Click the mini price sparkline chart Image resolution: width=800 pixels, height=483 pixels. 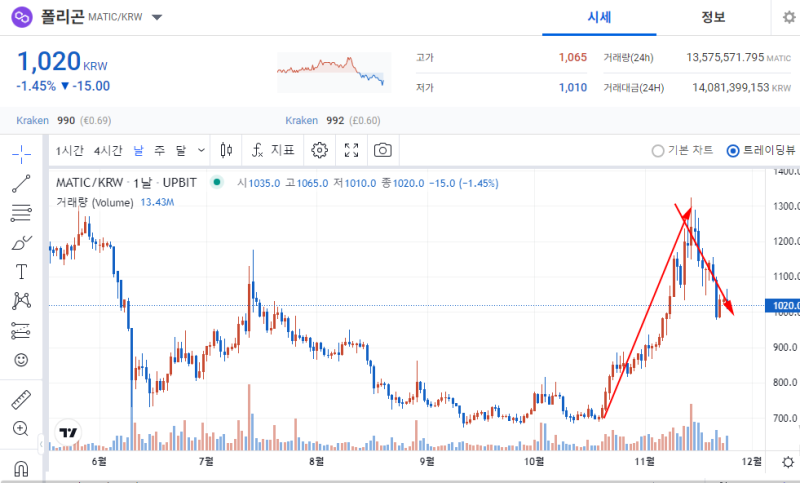334,72
